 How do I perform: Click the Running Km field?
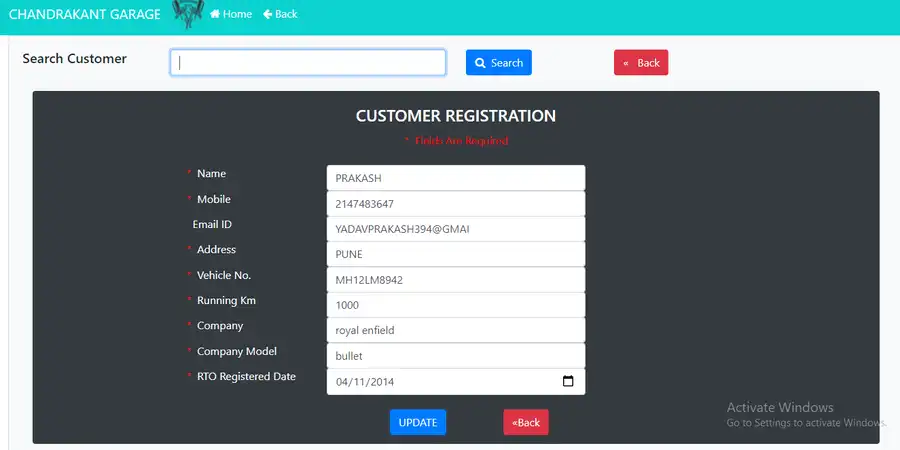[x=455, y=305]
